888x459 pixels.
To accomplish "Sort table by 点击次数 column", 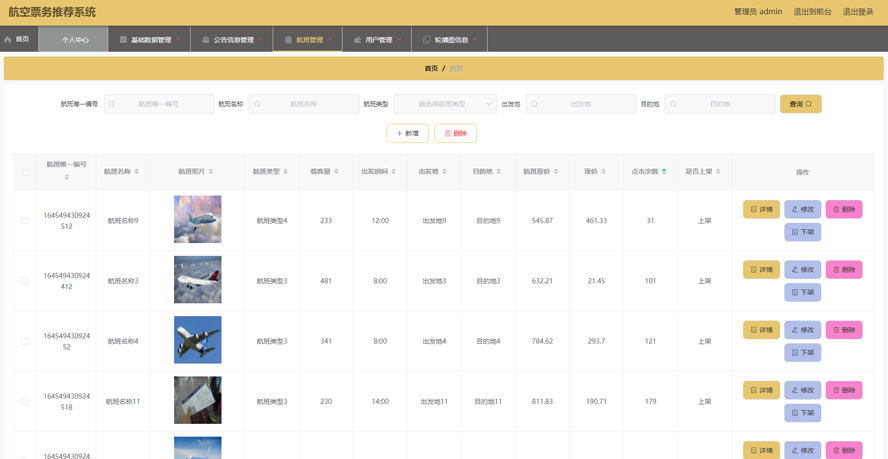I will 664,172.
